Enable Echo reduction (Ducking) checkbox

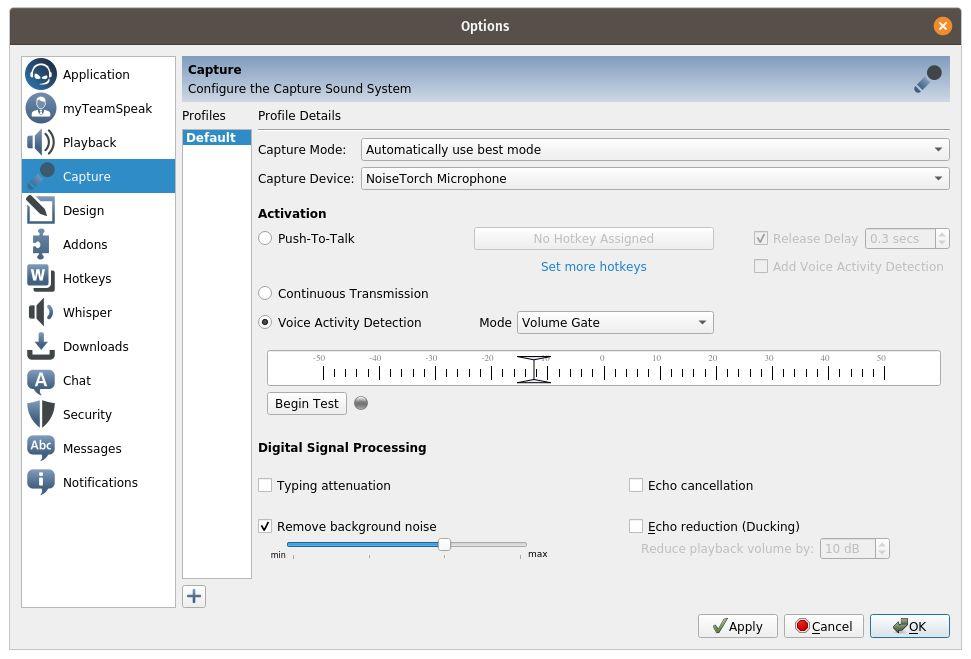click(x=636, y=526)
